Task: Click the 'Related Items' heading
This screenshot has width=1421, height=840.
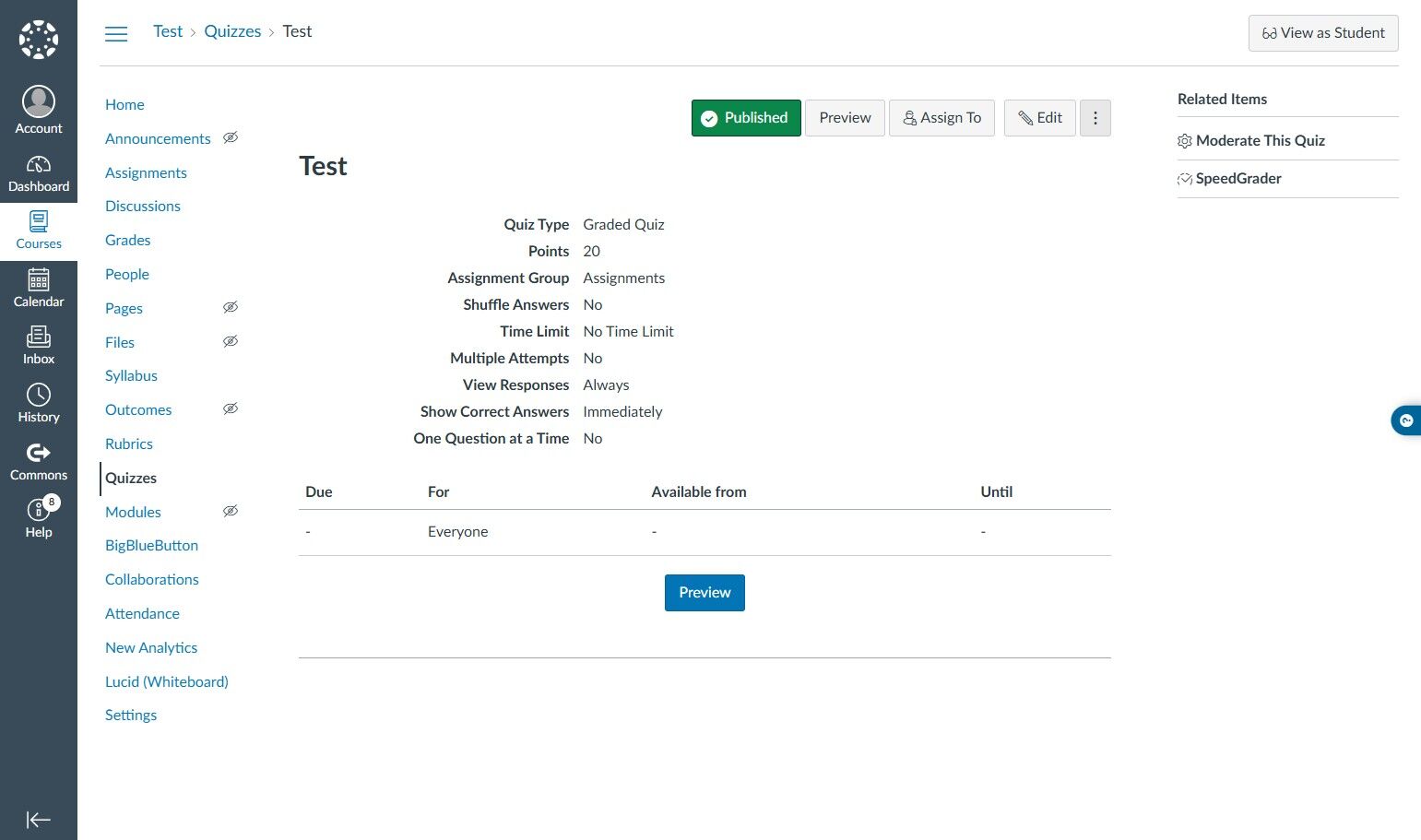Action: click(1222, 99)
